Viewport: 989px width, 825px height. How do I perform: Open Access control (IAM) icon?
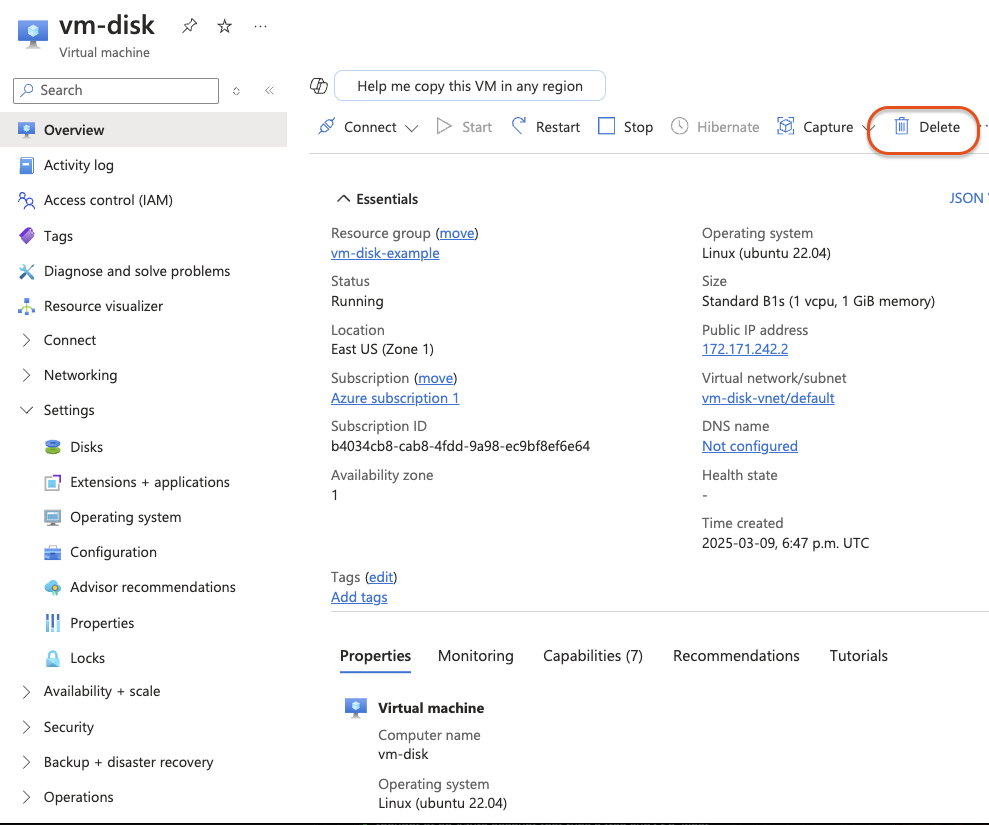click(26, 201)
